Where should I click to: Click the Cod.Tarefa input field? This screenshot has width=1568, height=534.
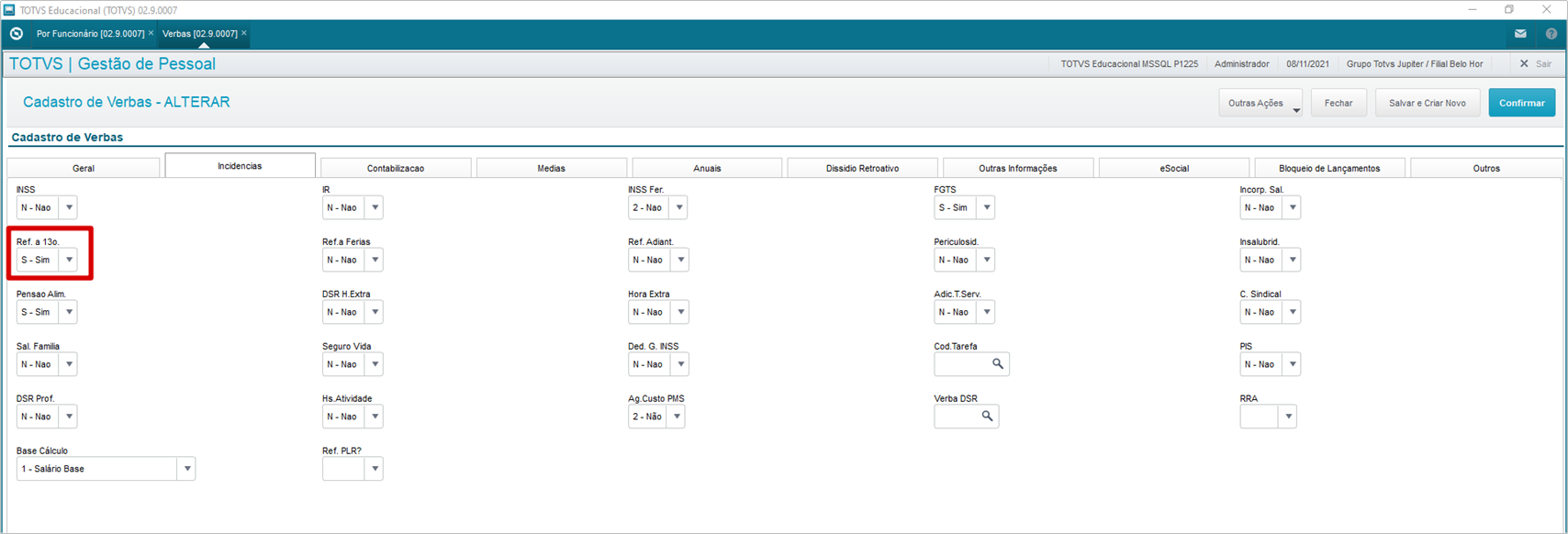coord(972,364)
